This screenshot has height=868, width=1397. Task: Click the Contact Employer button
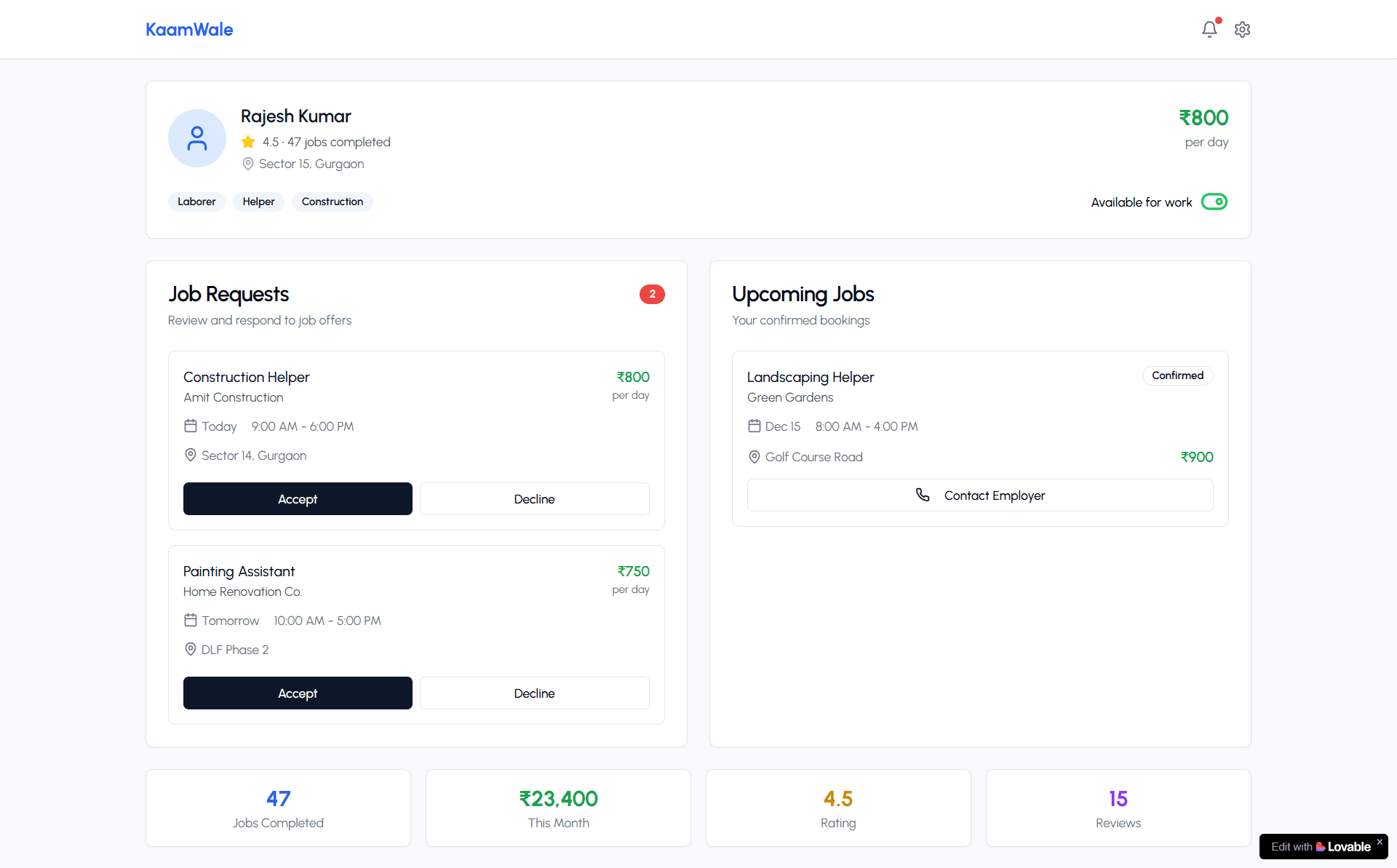[x=980, y=495]
